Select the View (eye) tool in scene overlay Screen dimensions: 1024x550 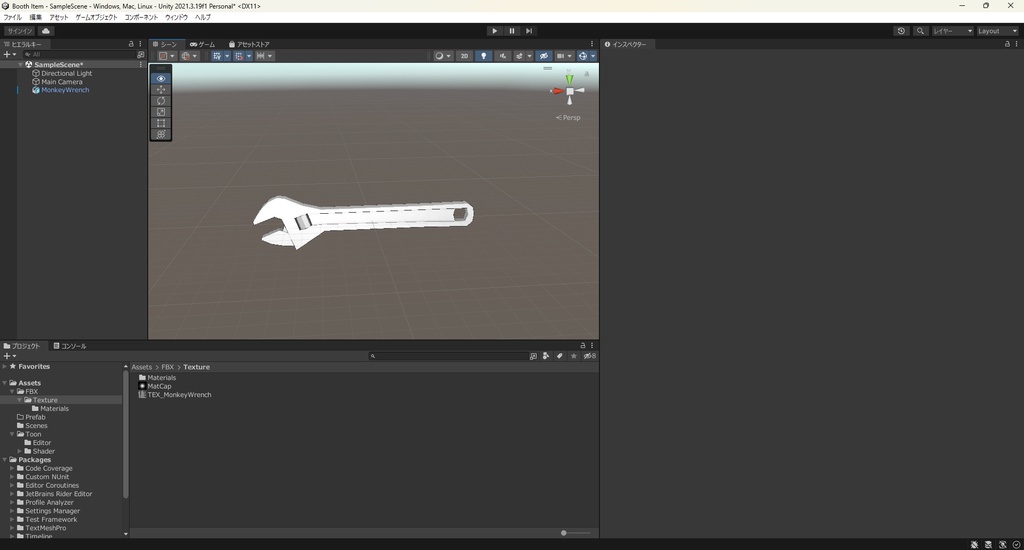click(161, 78)
